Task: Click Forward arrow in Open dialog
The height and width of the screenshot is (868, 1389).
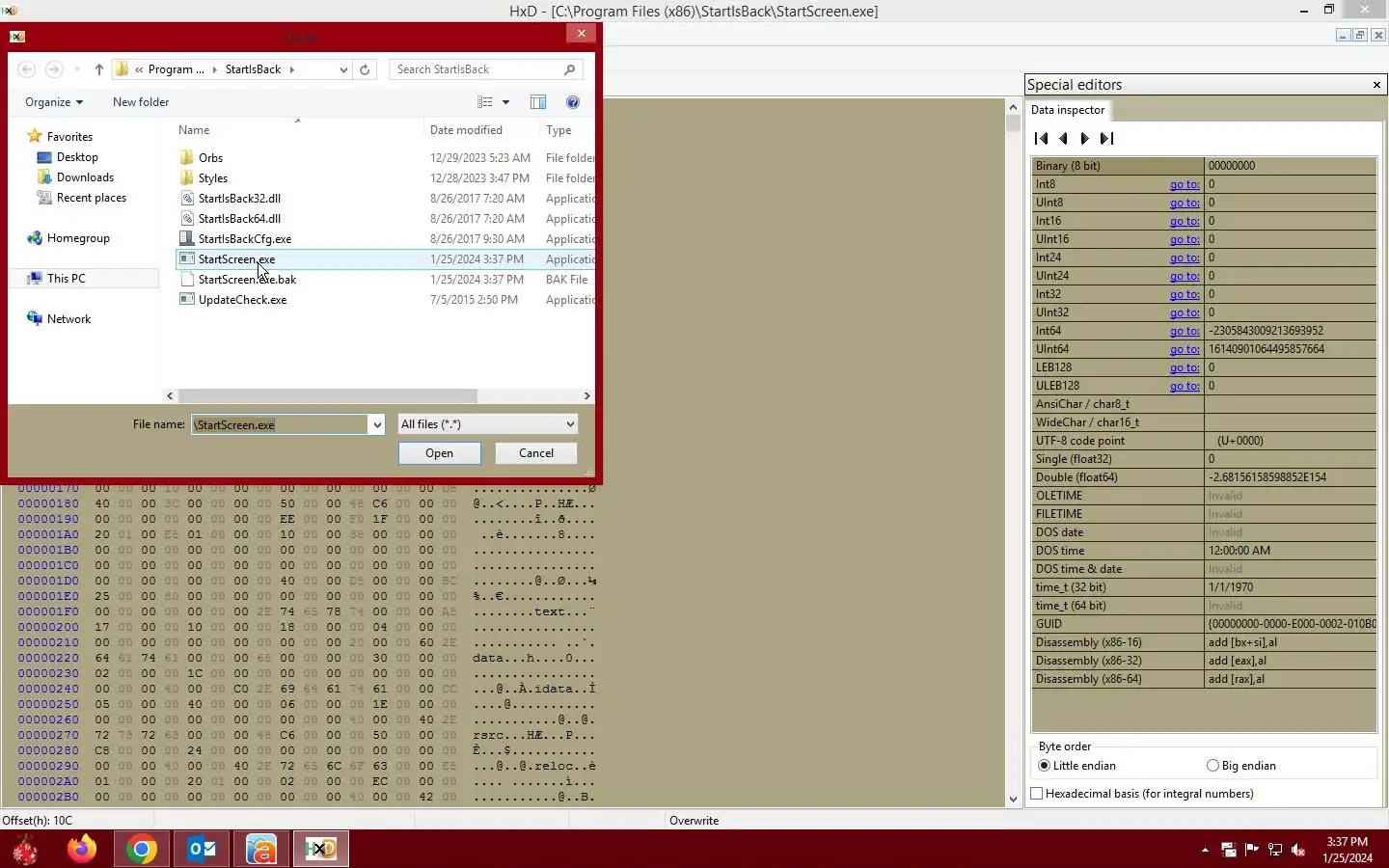Action: [x=54, y=69]
